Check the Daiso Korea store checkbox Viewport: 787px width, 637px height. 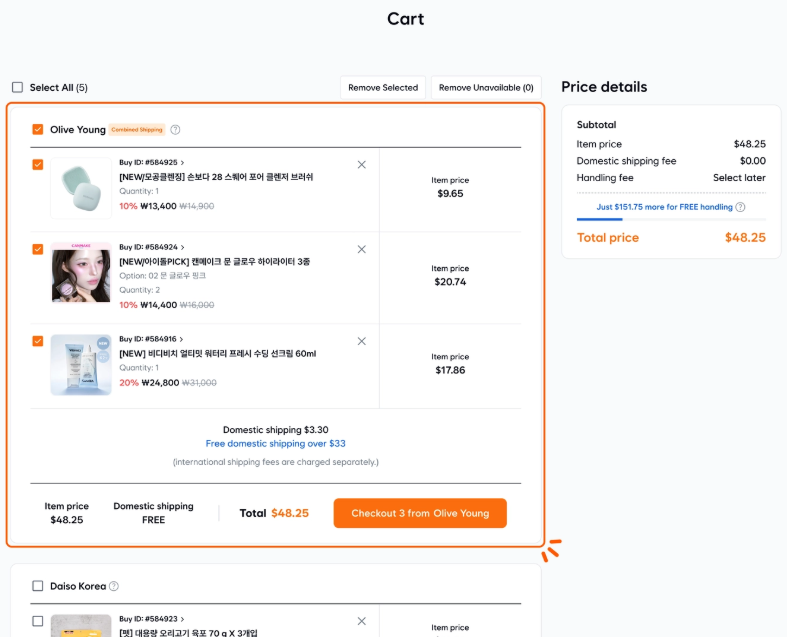[38, 587]
